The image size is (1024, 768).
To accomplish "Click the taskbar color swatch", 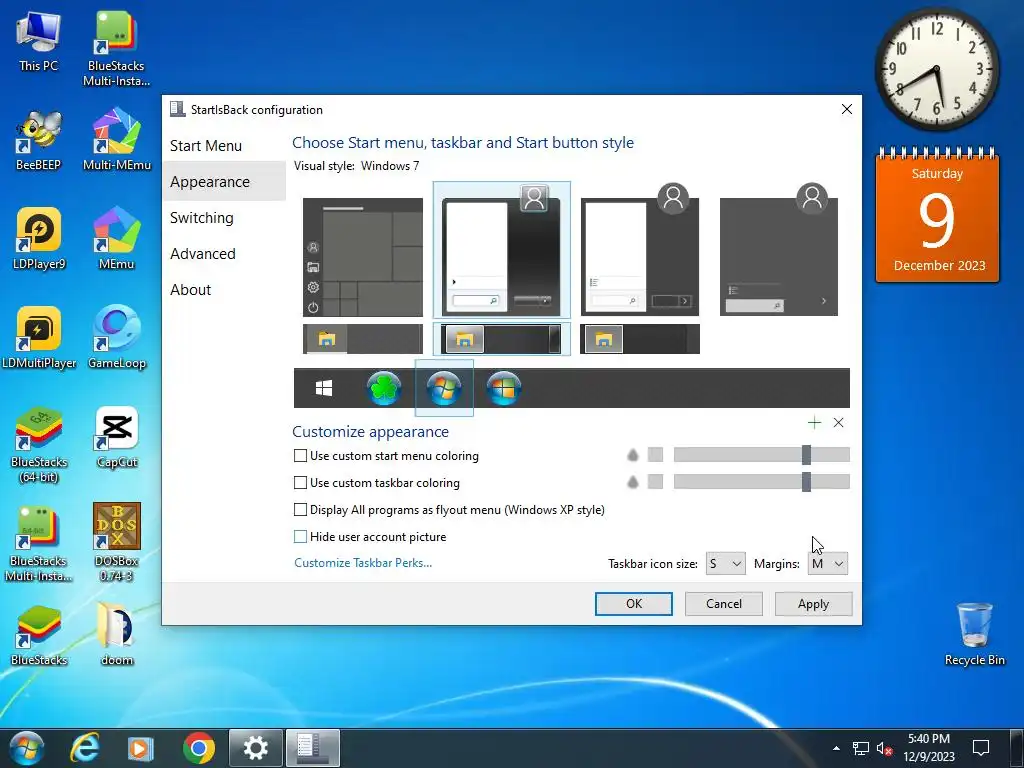I will [655, 482].
